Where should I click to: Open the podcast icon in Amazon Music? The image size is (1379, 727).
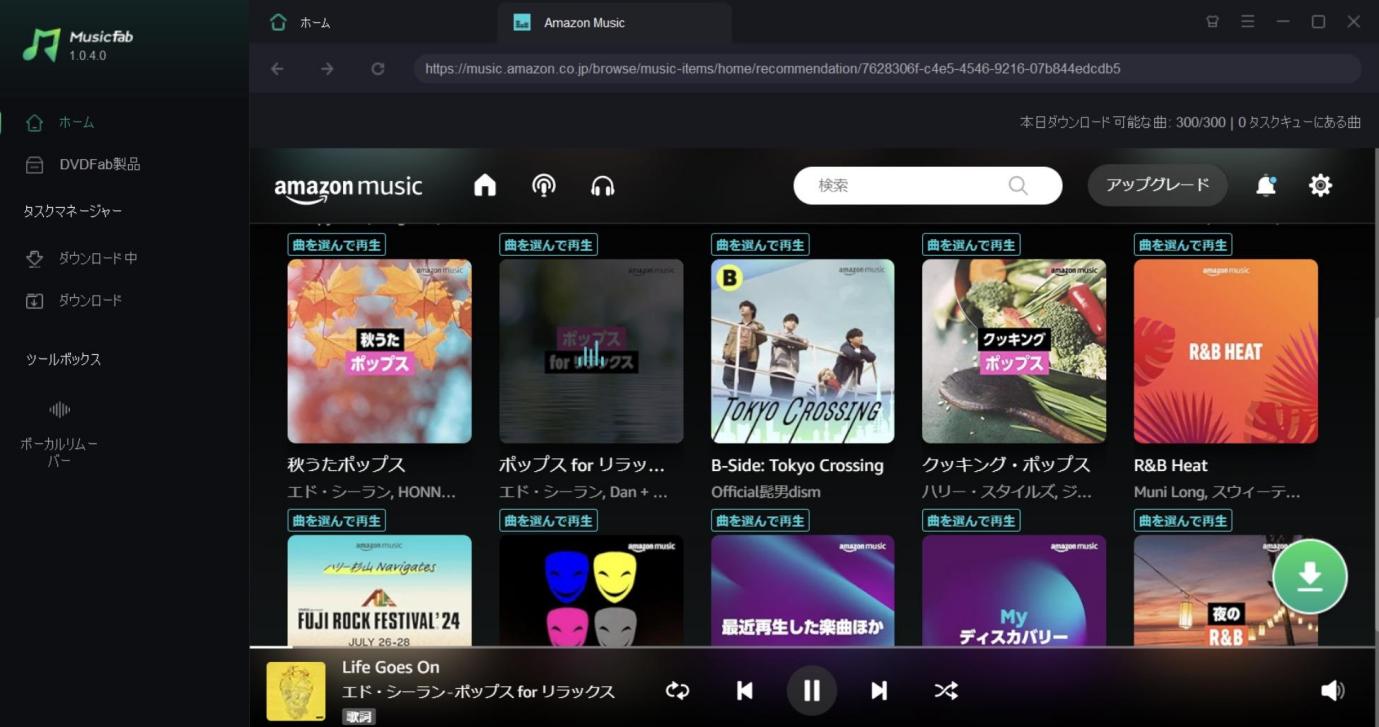pos(544,185)
